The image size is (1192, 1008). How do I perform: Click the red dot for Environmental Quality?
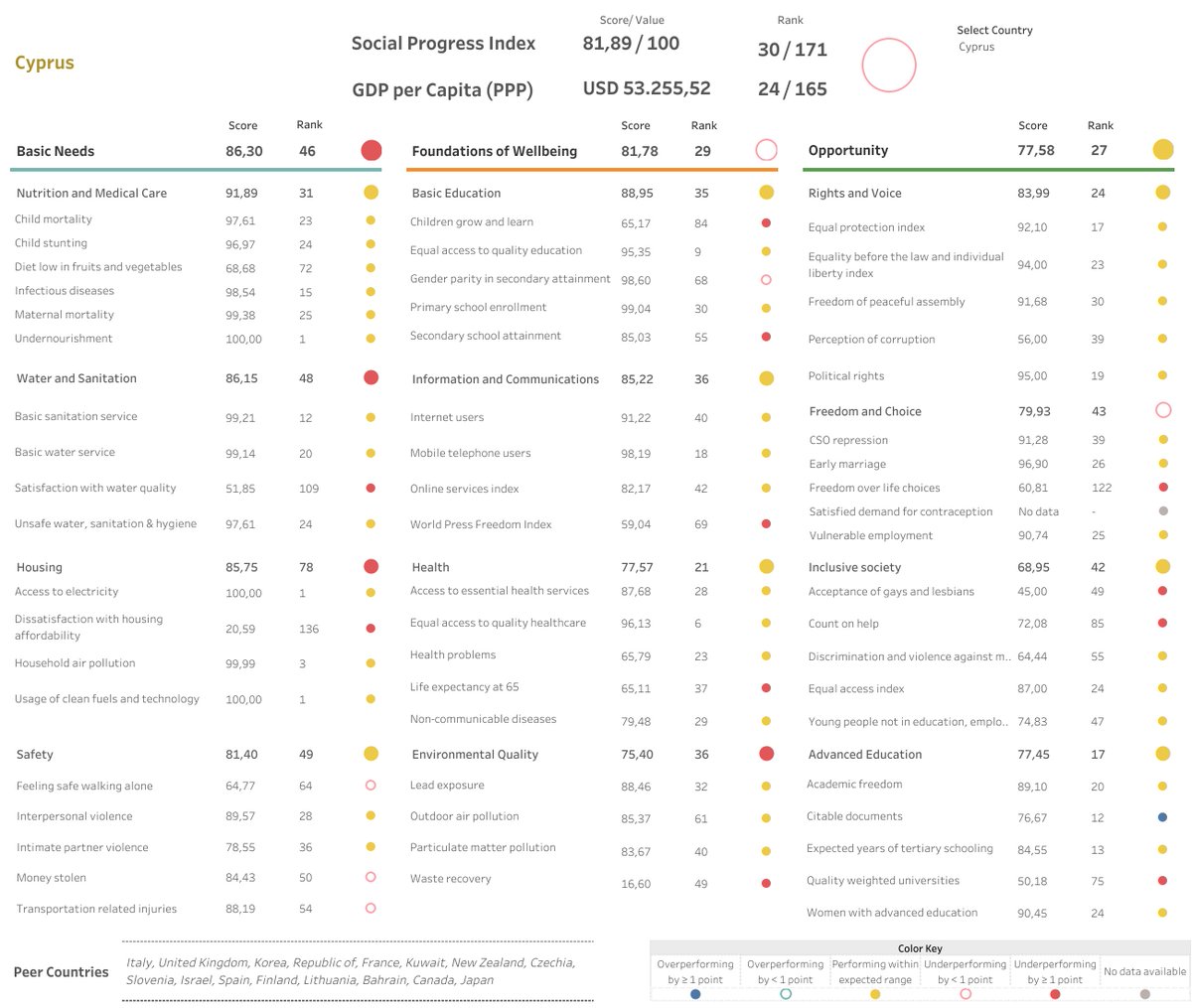(x=766, y=754)
